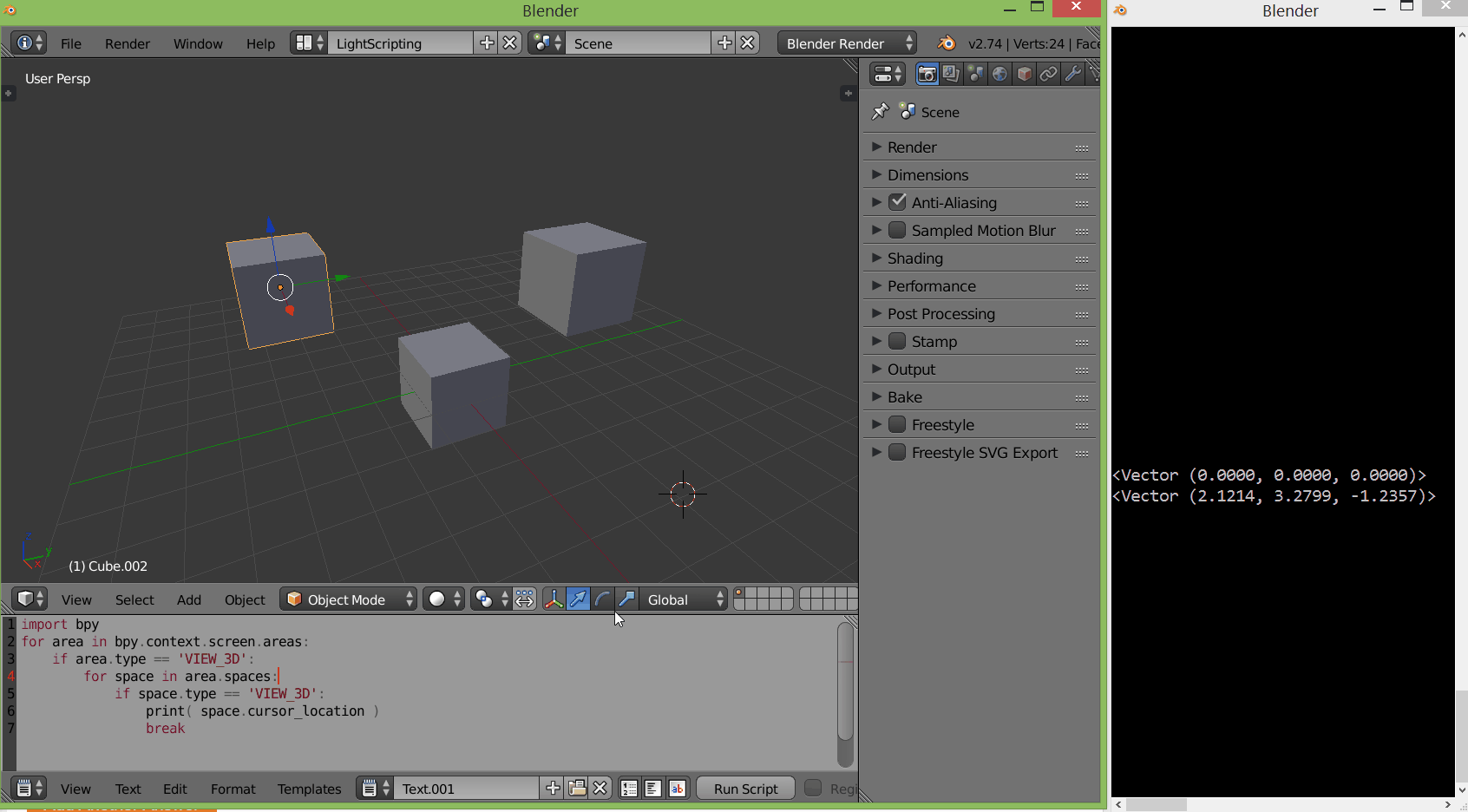Open the Object Mode dropdown
Image resolution: width=1468 pixels, height=812 pixels.
[x=347, y=599]
